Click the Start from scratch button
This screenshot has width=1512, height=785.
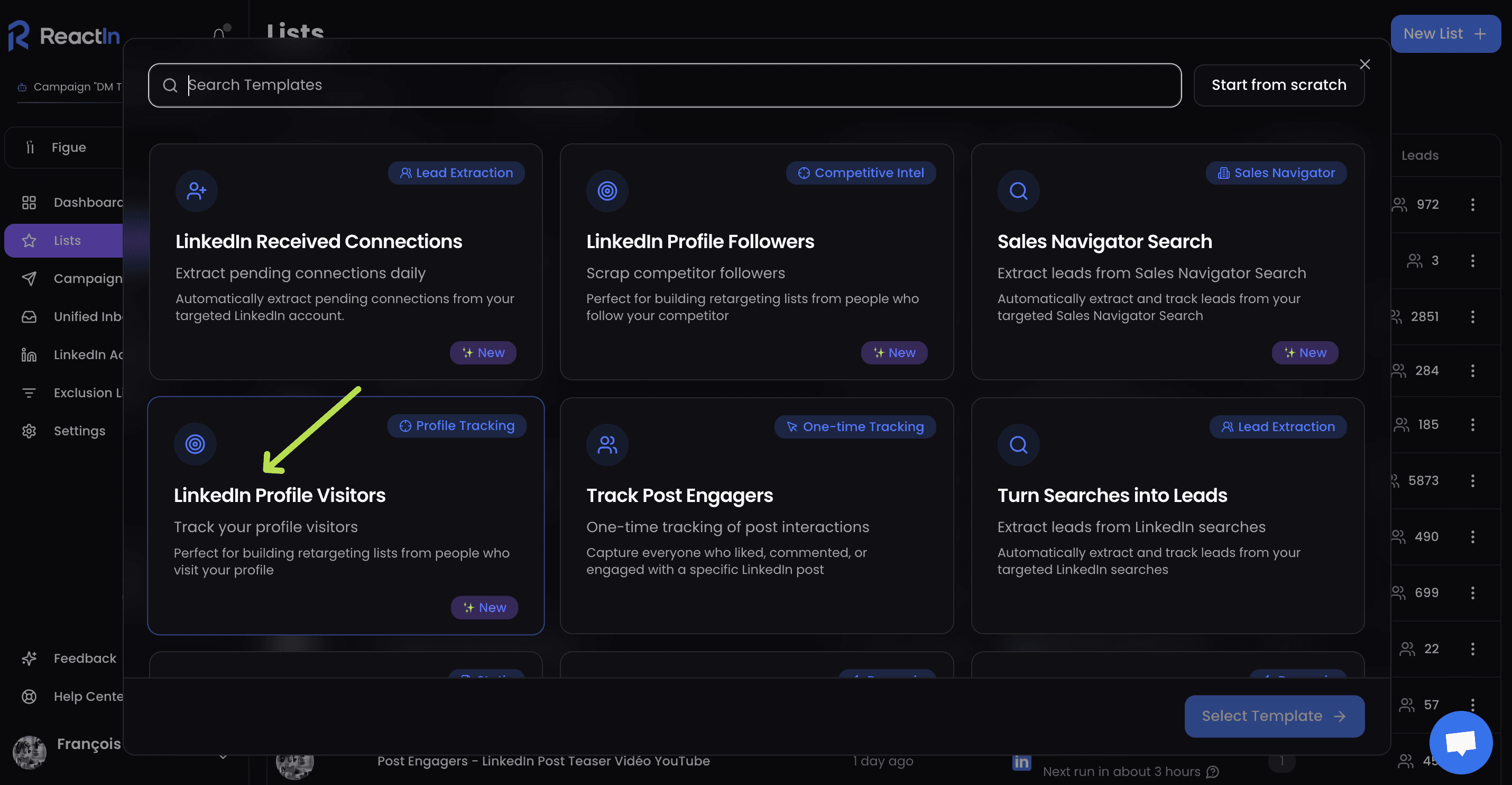click(1278, 85)
